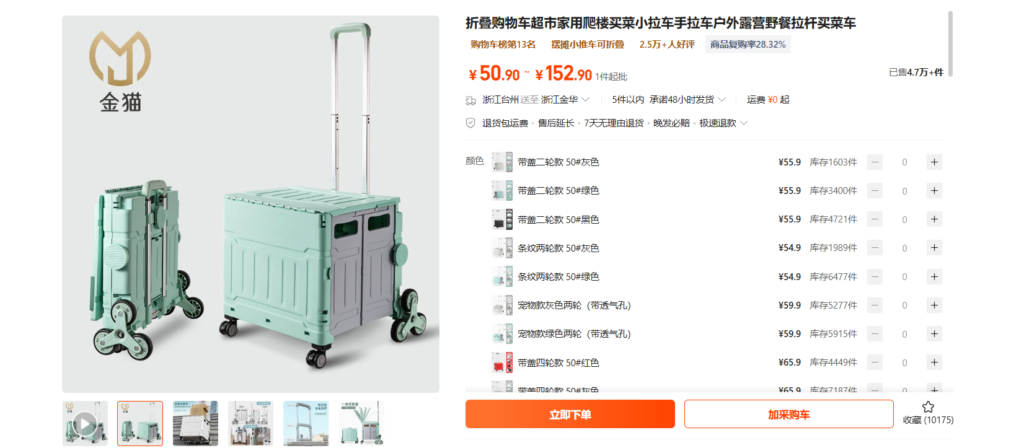Click the 加采购车 button
The image size is (1024, 448).
click(789, 414)
